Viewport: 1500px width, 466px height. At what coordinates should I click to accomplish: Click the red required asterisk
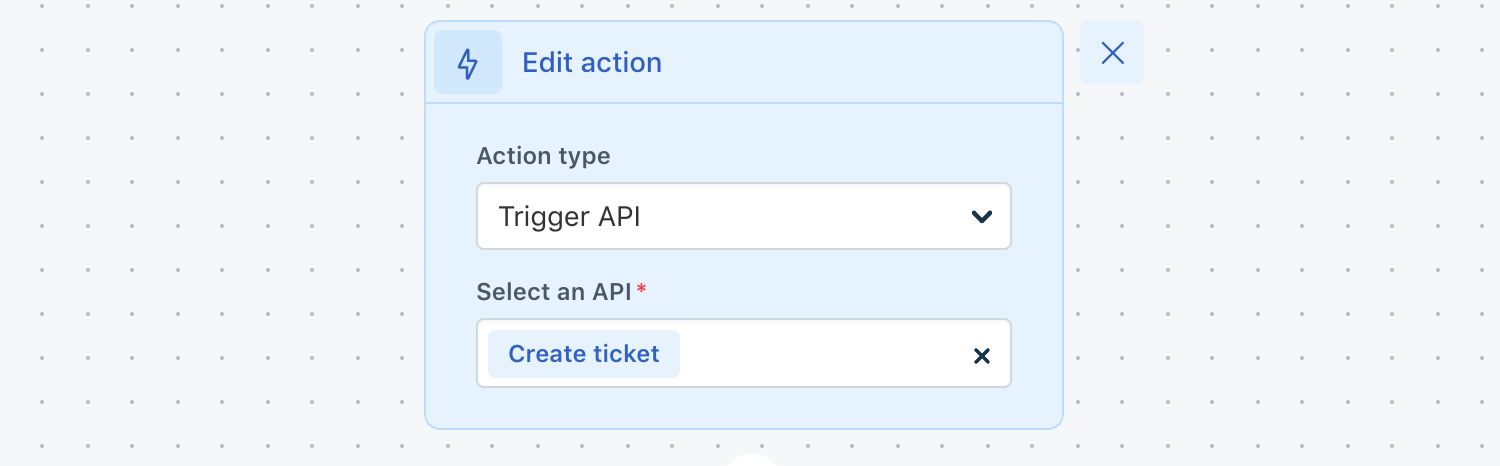tap(641, 289)
